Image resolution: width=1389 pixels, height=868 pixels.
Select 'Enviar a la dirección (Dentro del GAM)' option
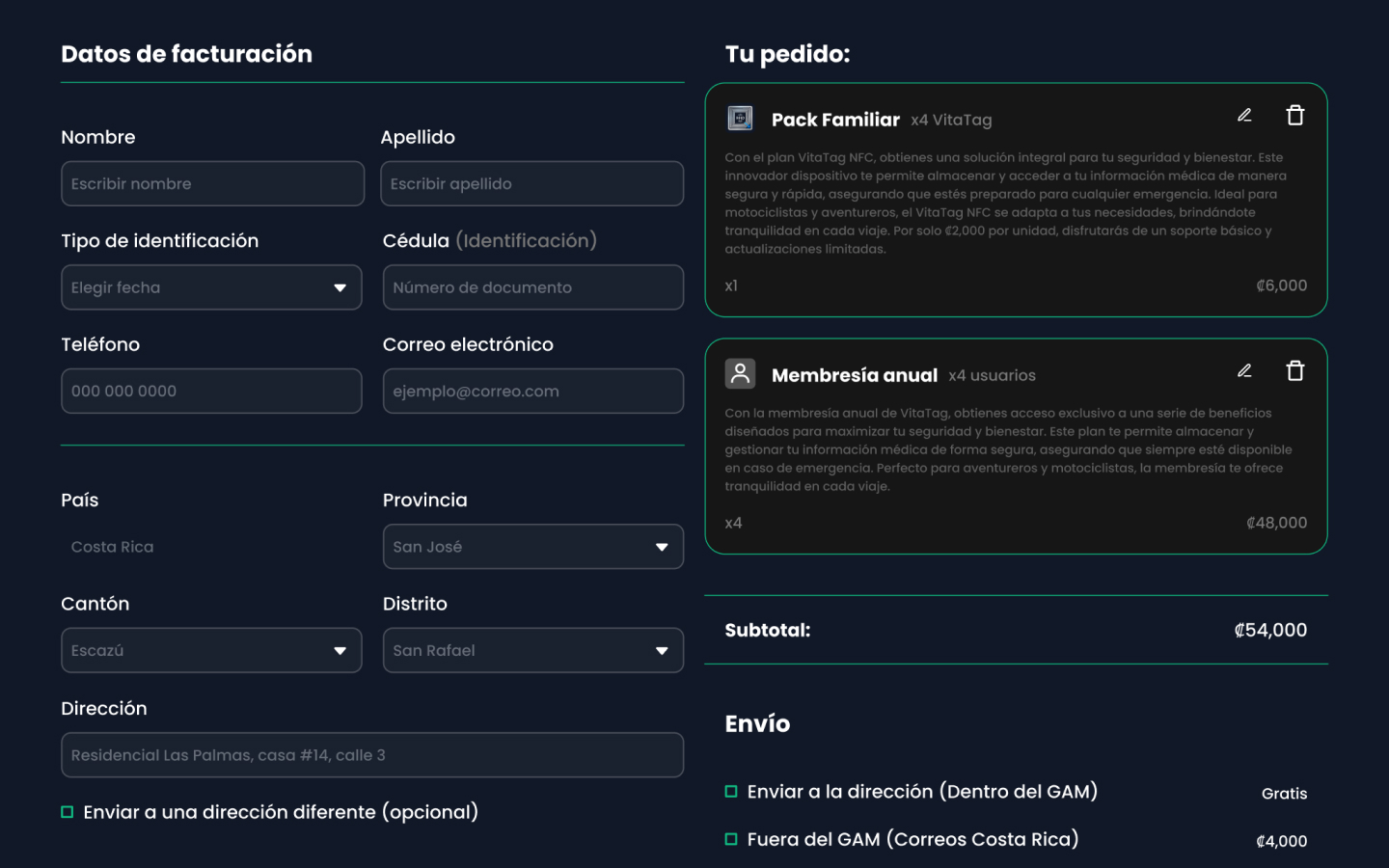731,792
